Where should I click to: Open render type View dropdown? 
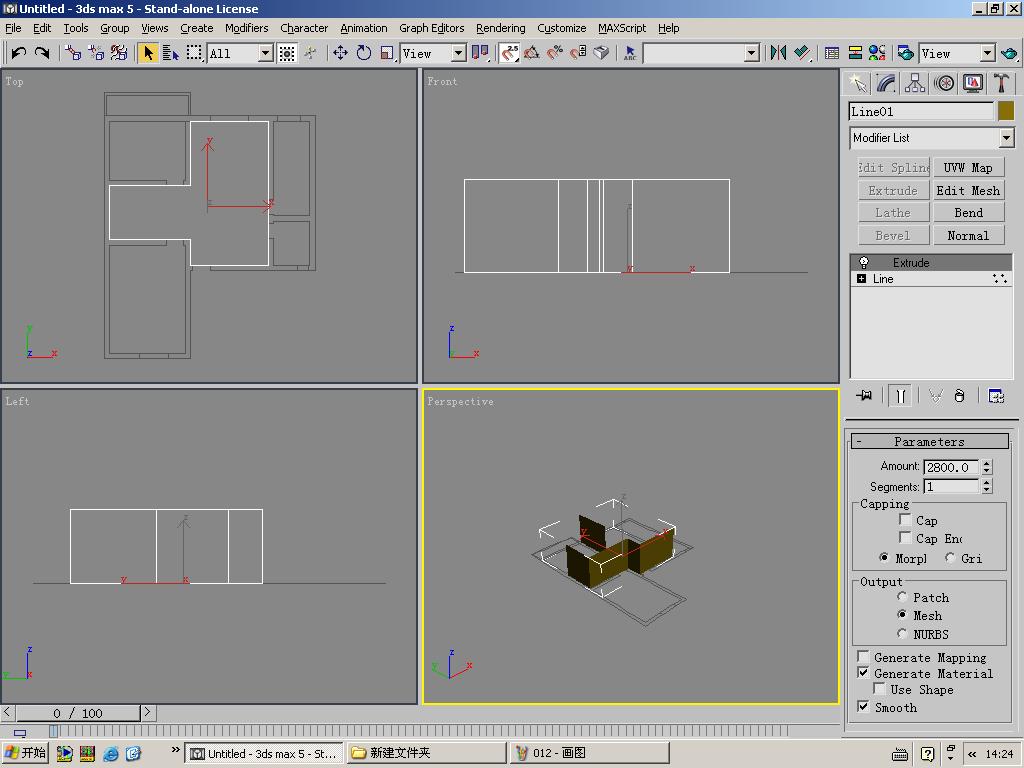pos(987,53)
